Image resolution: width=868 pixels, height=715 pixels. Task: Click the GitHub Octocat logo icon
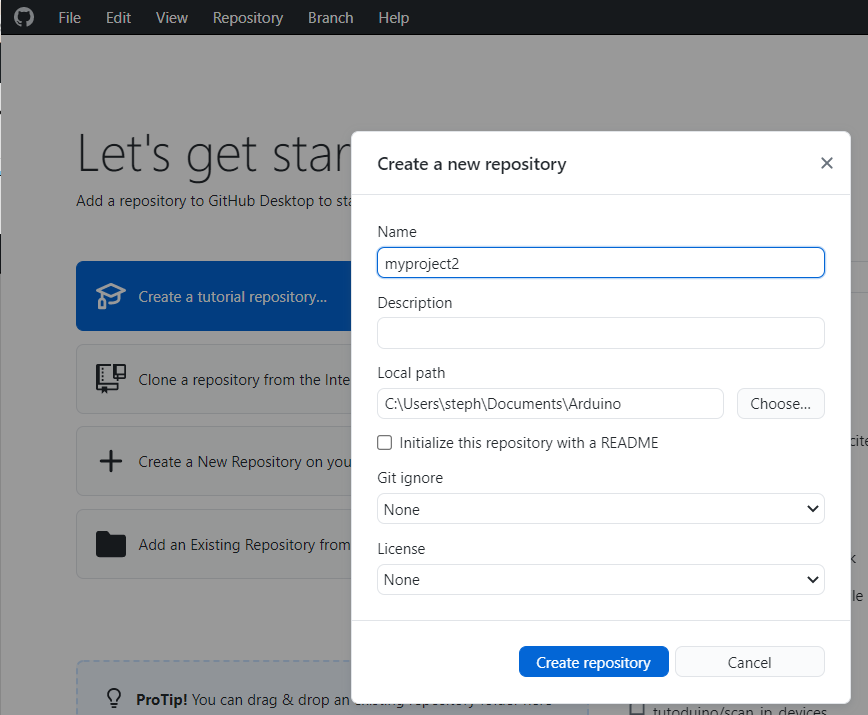click(24, 17)
